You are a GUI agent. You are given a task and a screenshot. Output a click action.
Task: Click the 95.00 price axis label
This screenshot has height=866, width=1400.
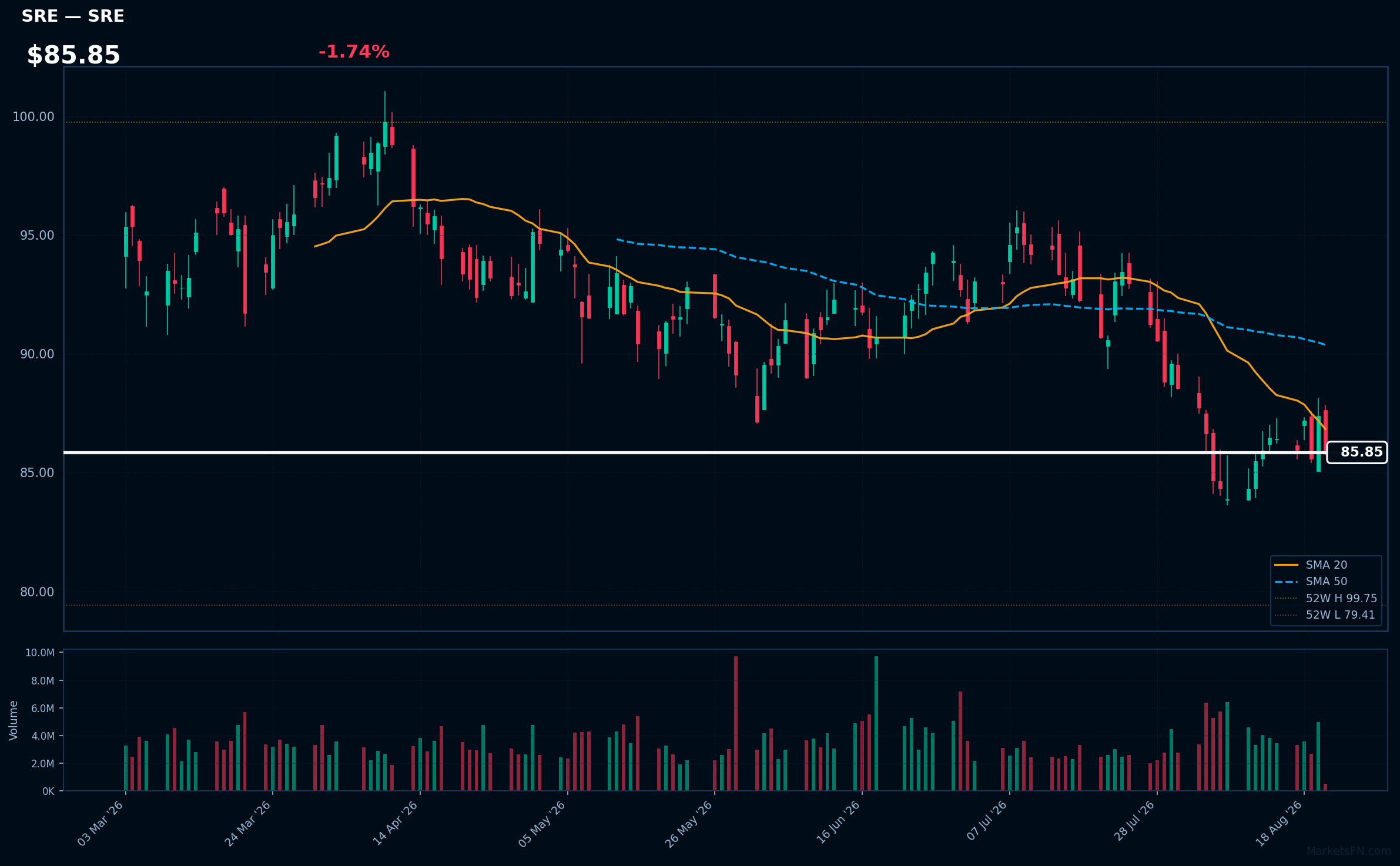coord(37,236)
